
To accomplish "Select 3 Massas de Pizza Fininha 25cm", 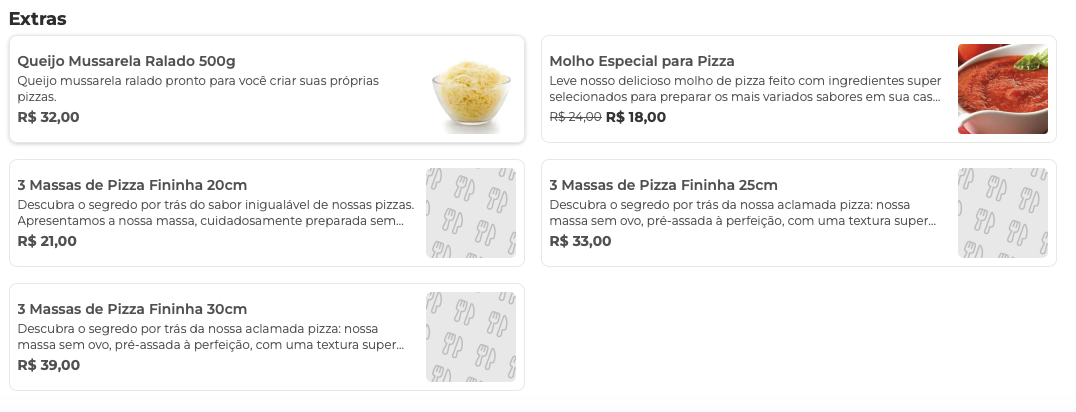I will (664, 185).
